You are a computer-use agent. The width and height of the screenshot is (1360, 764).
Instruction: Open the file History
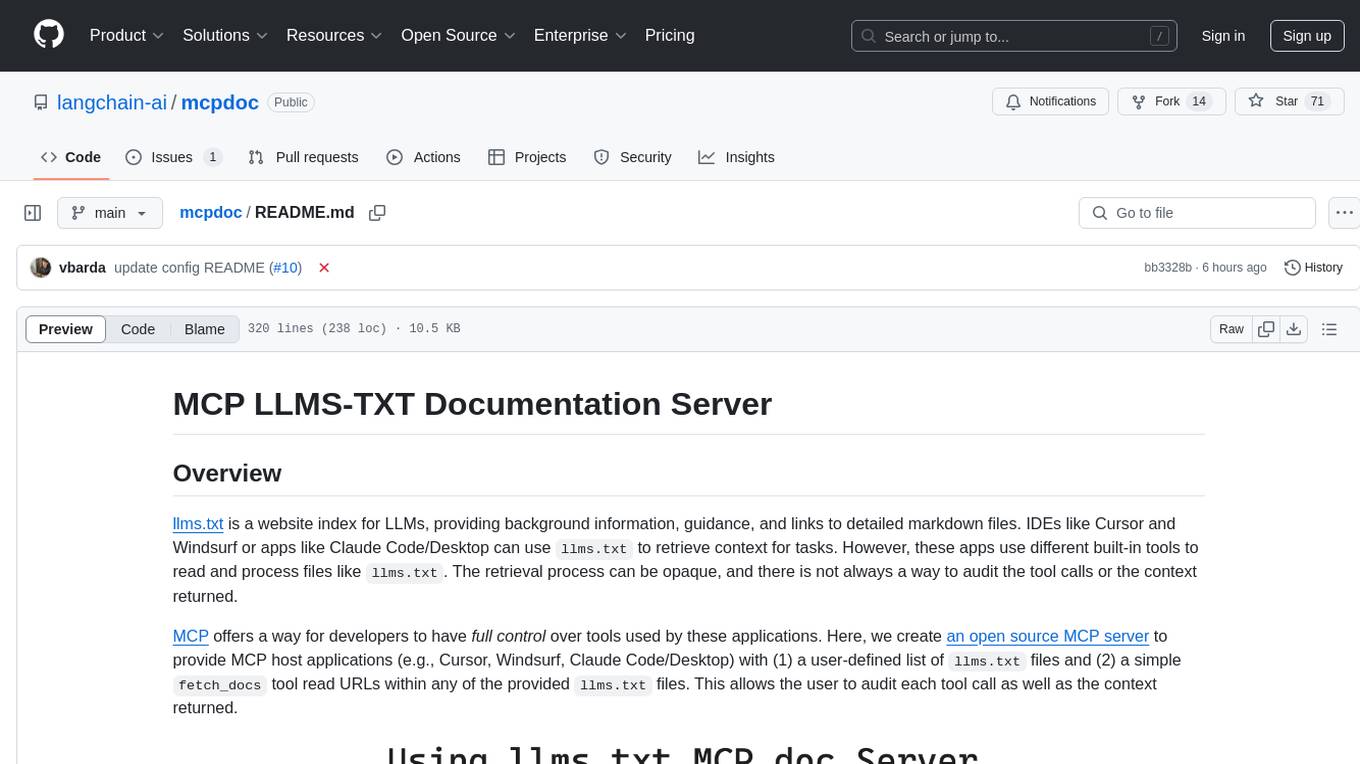[1313, 268]
